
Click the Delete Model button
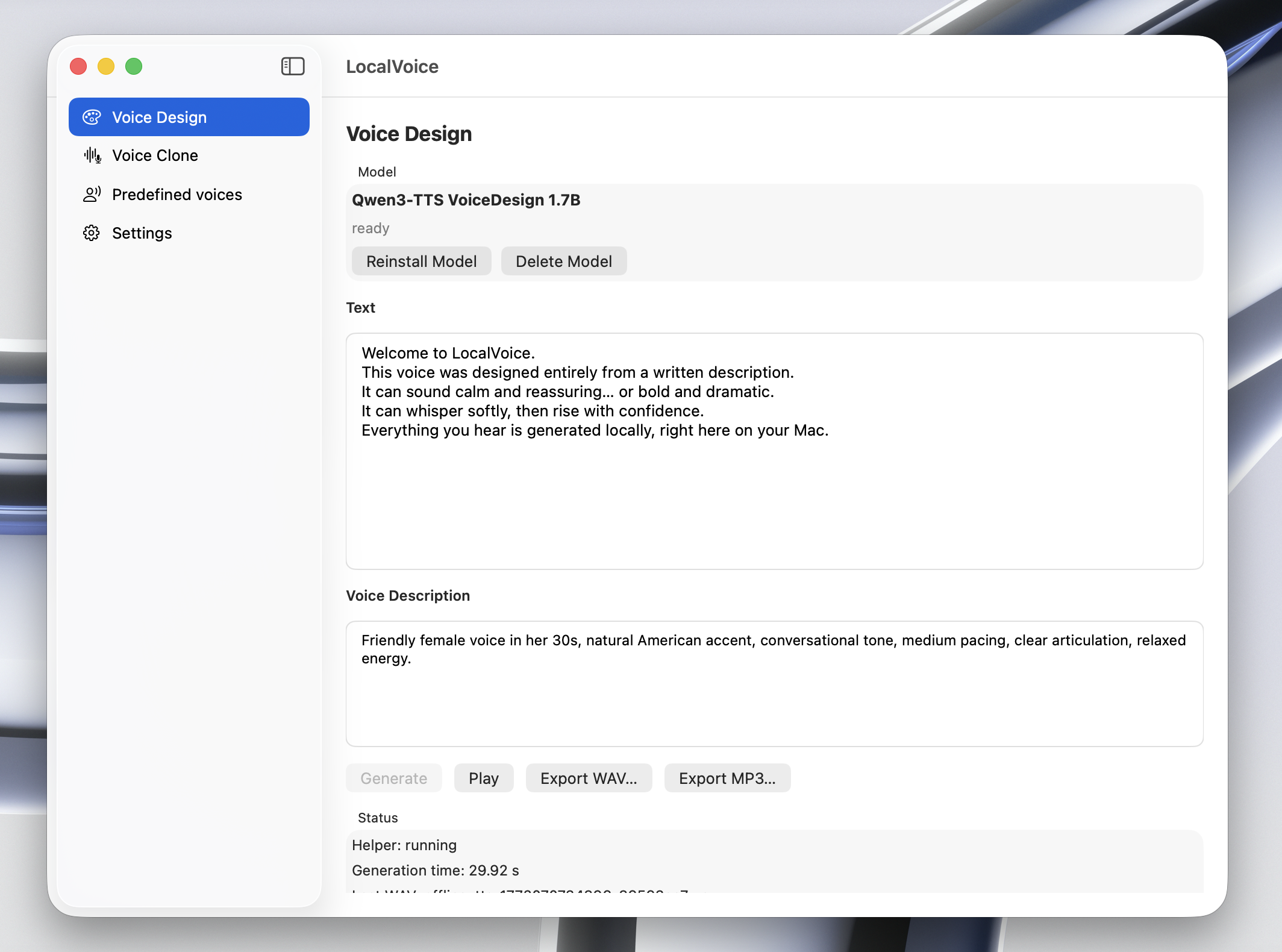(x=563, y=261)
